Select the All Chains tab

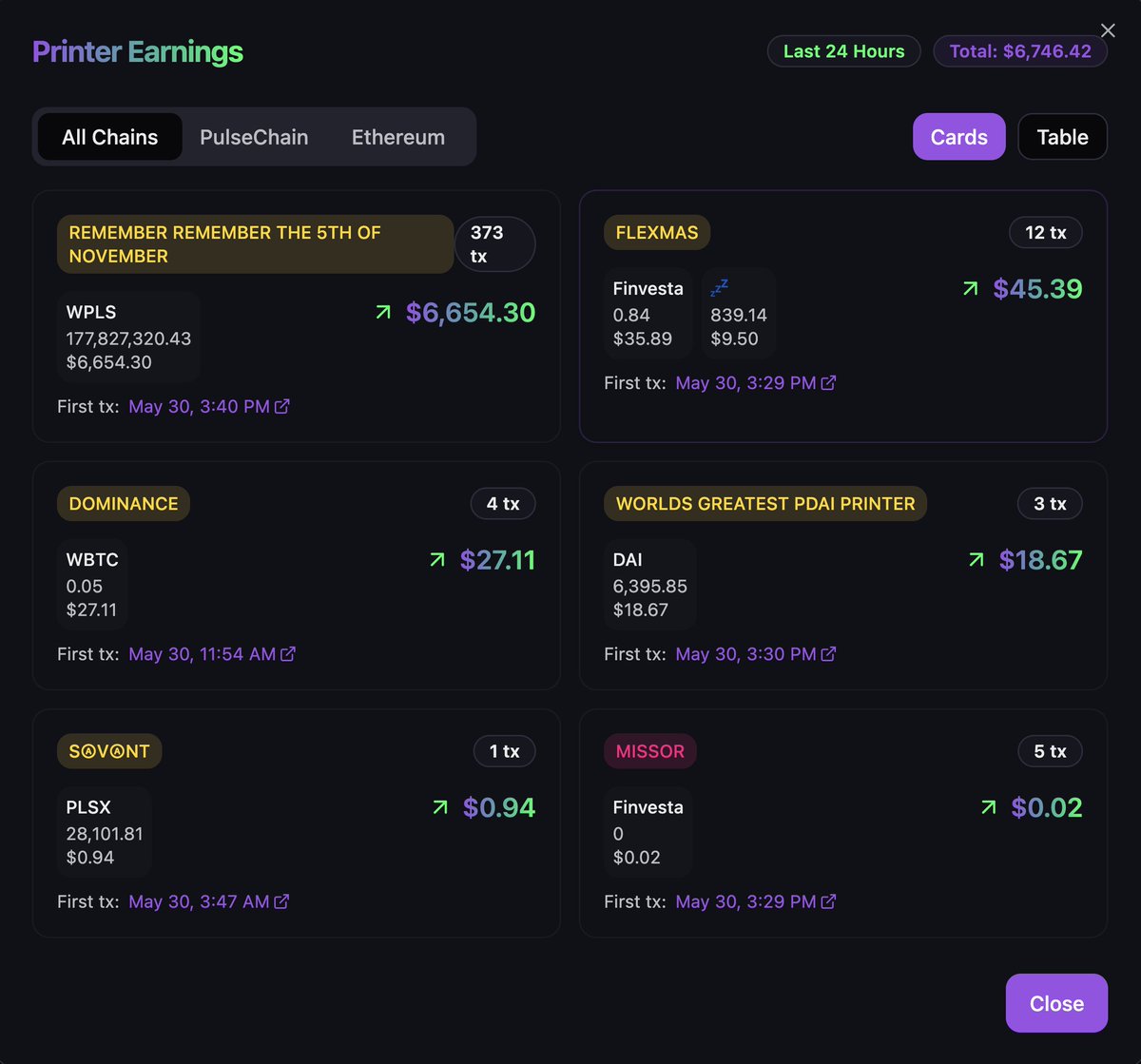coord(110,137)
